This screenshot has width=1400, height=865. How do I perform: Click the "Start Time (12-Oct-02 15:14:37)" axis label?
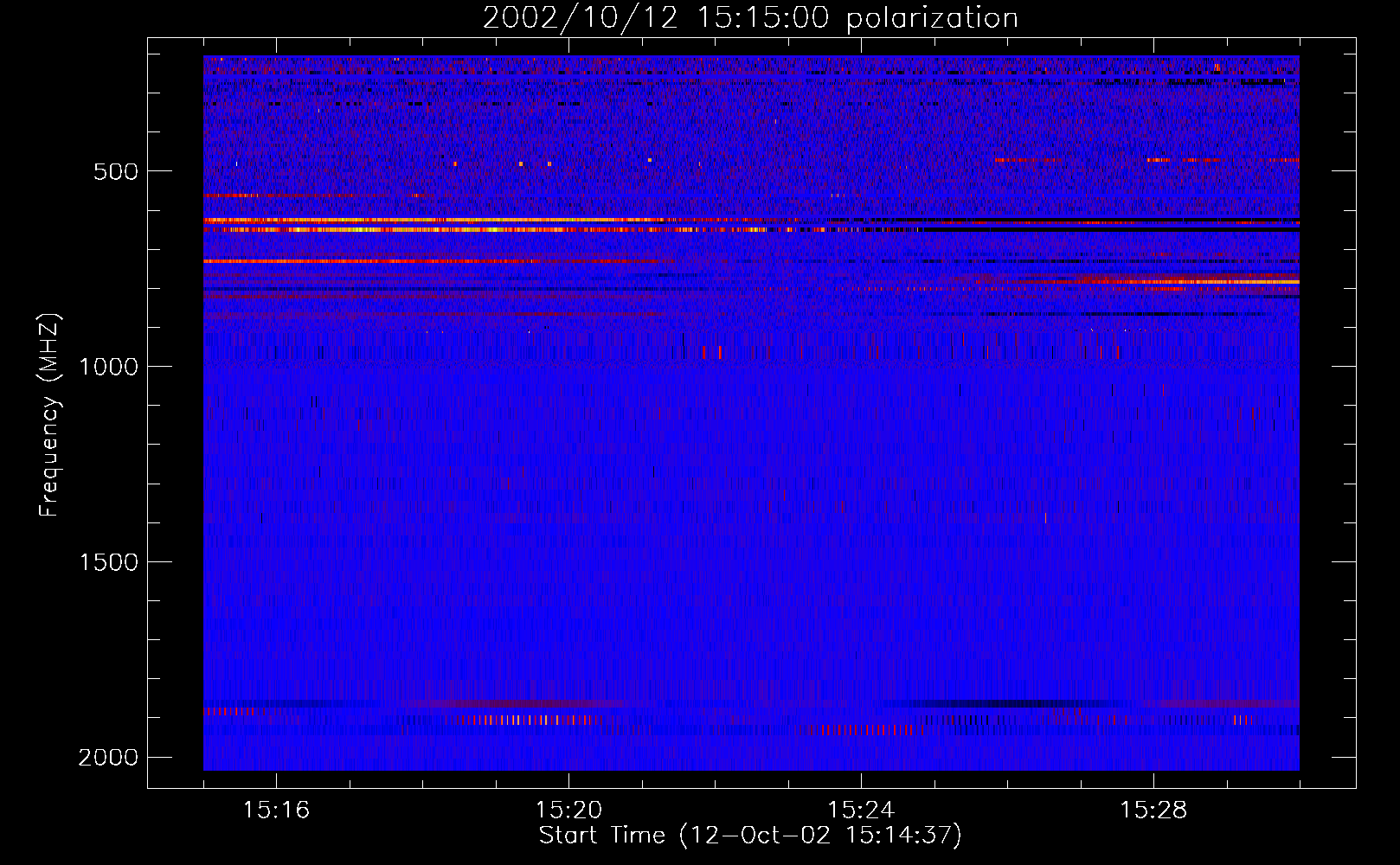pyautogui.click(x=750, y=836)
